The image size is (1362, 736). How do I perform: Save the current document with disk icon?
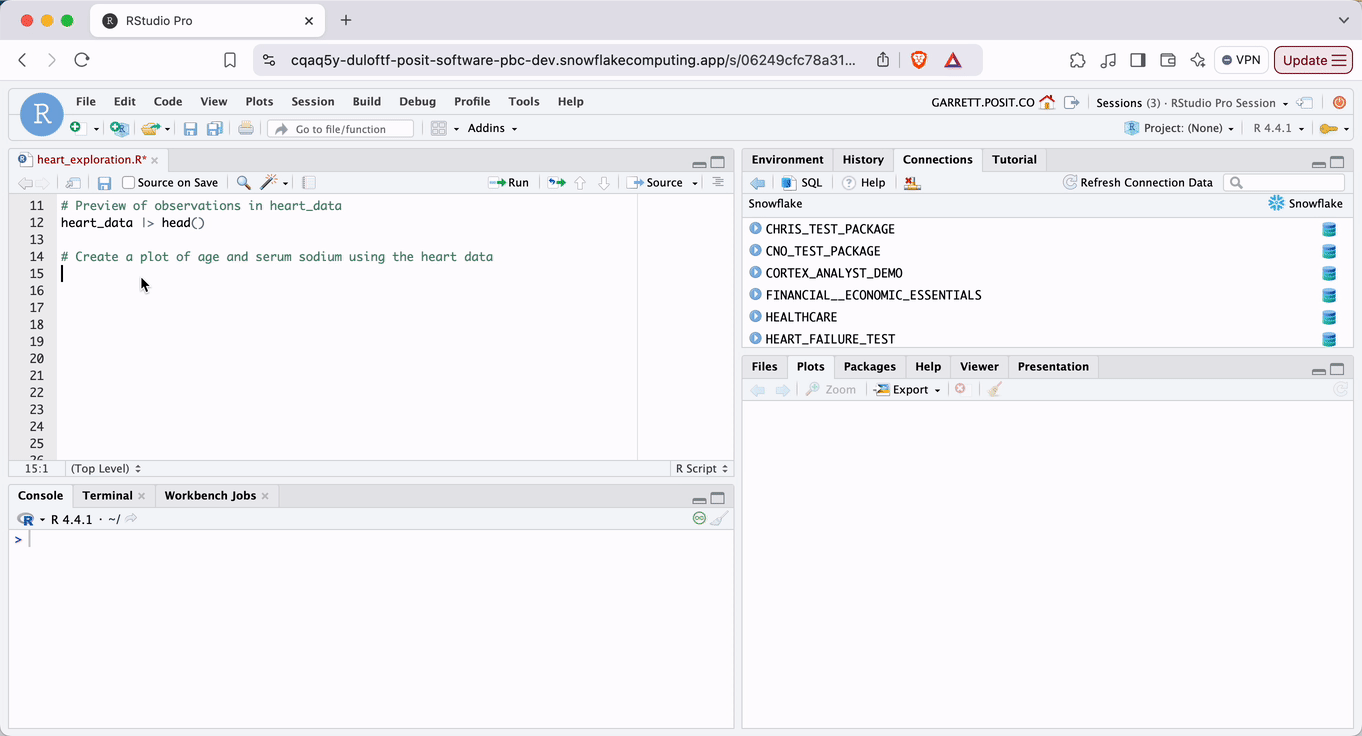[104, 183]
